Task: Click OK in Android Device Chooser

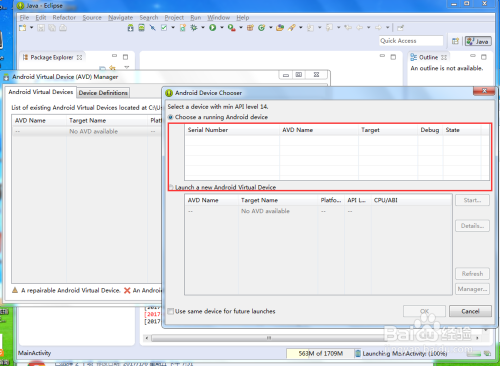Action: click(x=424, y=311)
